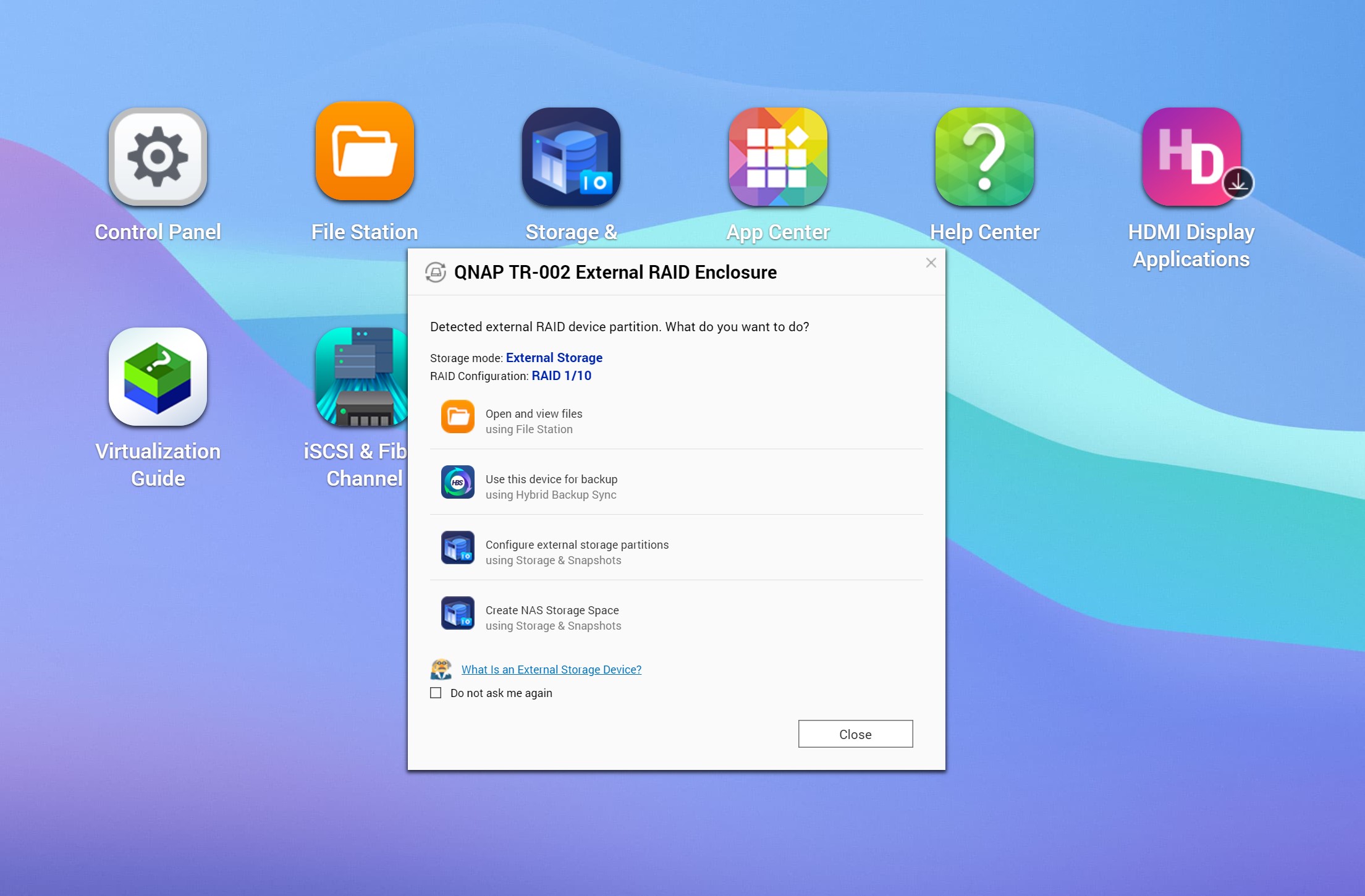Open HDMI Display Applications icon
1365x896 pixels.
coord(1191,157)
